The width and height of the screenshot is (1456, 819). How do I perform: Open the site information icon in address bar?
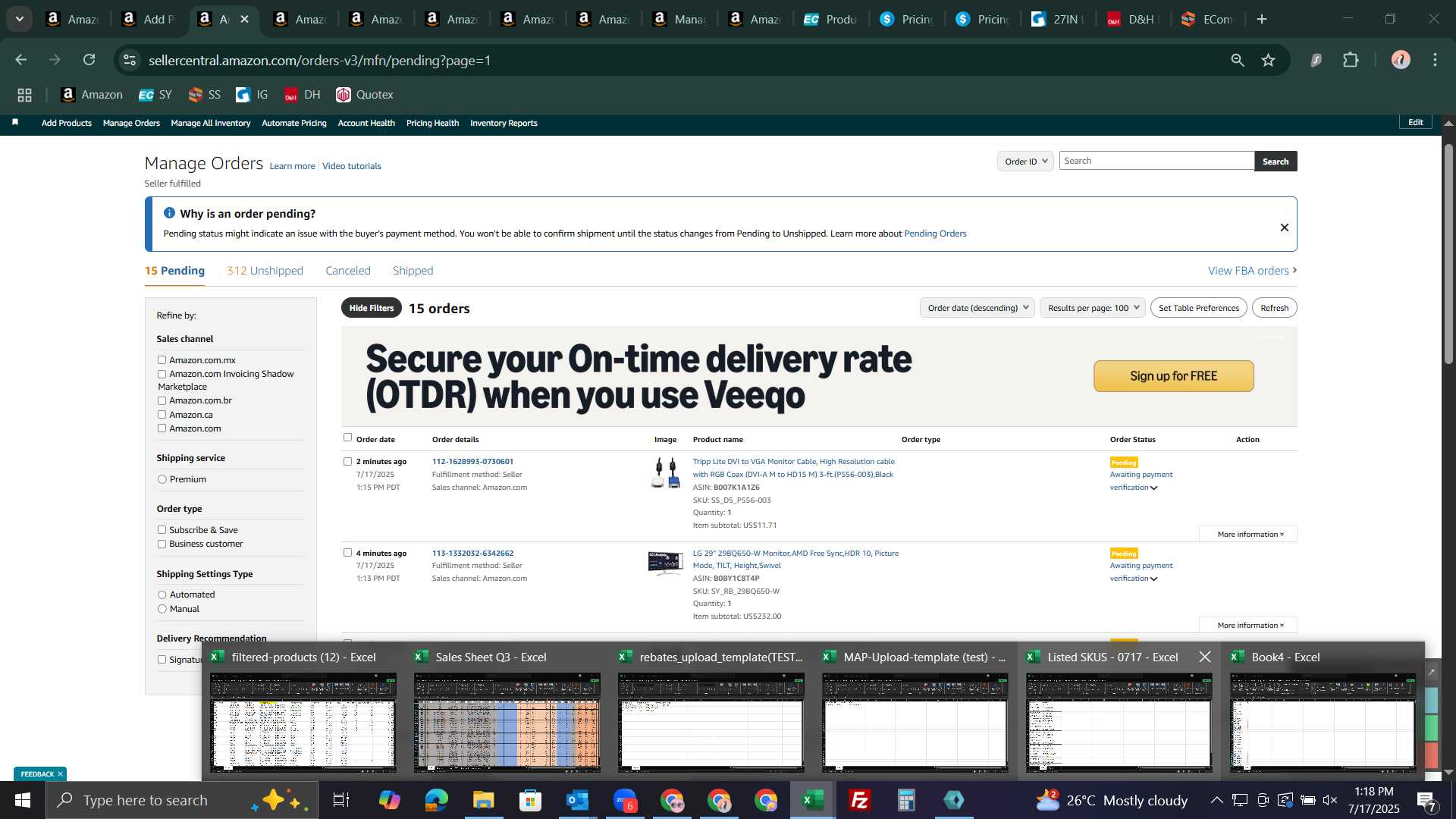[x=130, y=60]
